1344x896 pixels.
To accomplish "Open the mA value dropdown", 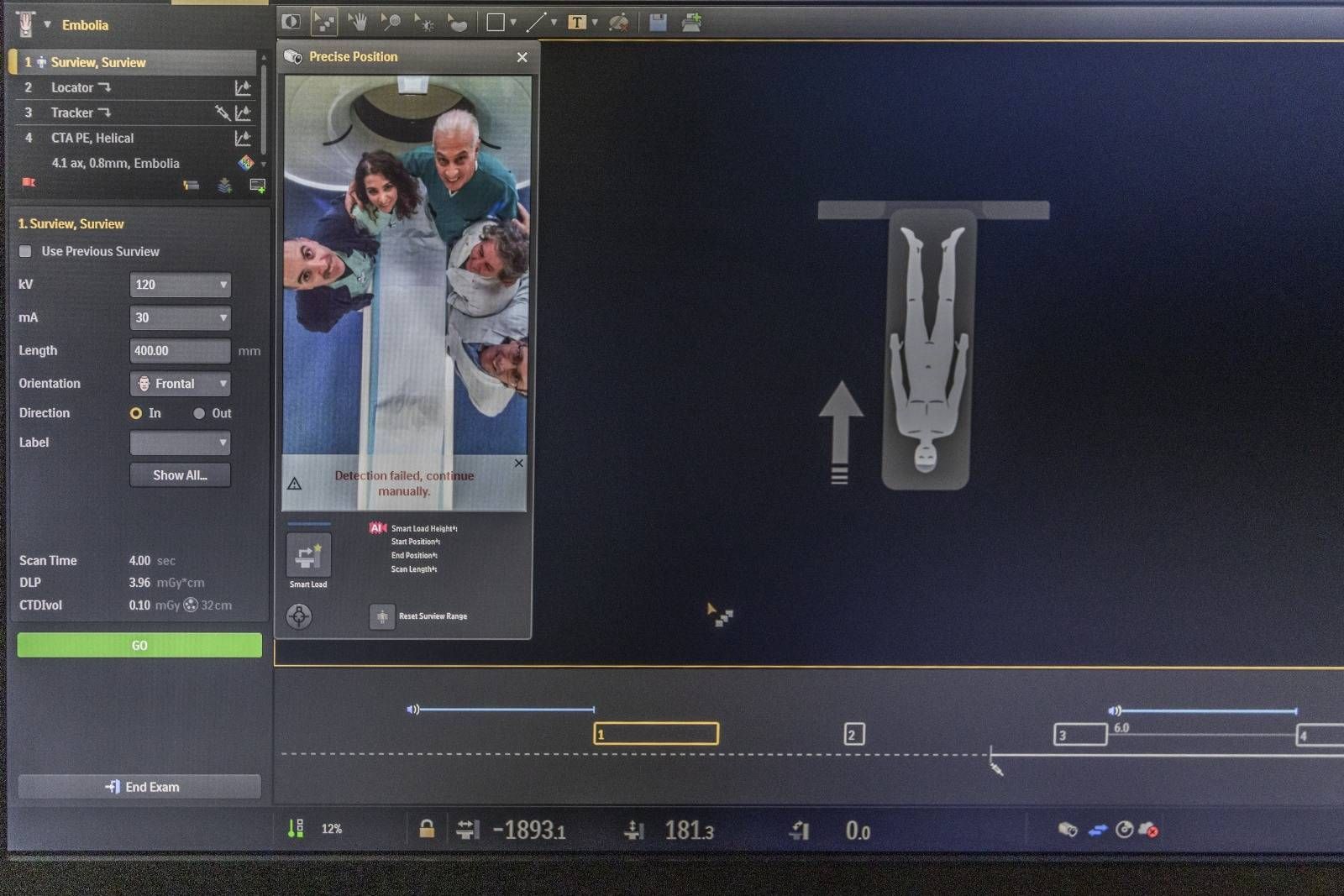I will pos(180,317).
